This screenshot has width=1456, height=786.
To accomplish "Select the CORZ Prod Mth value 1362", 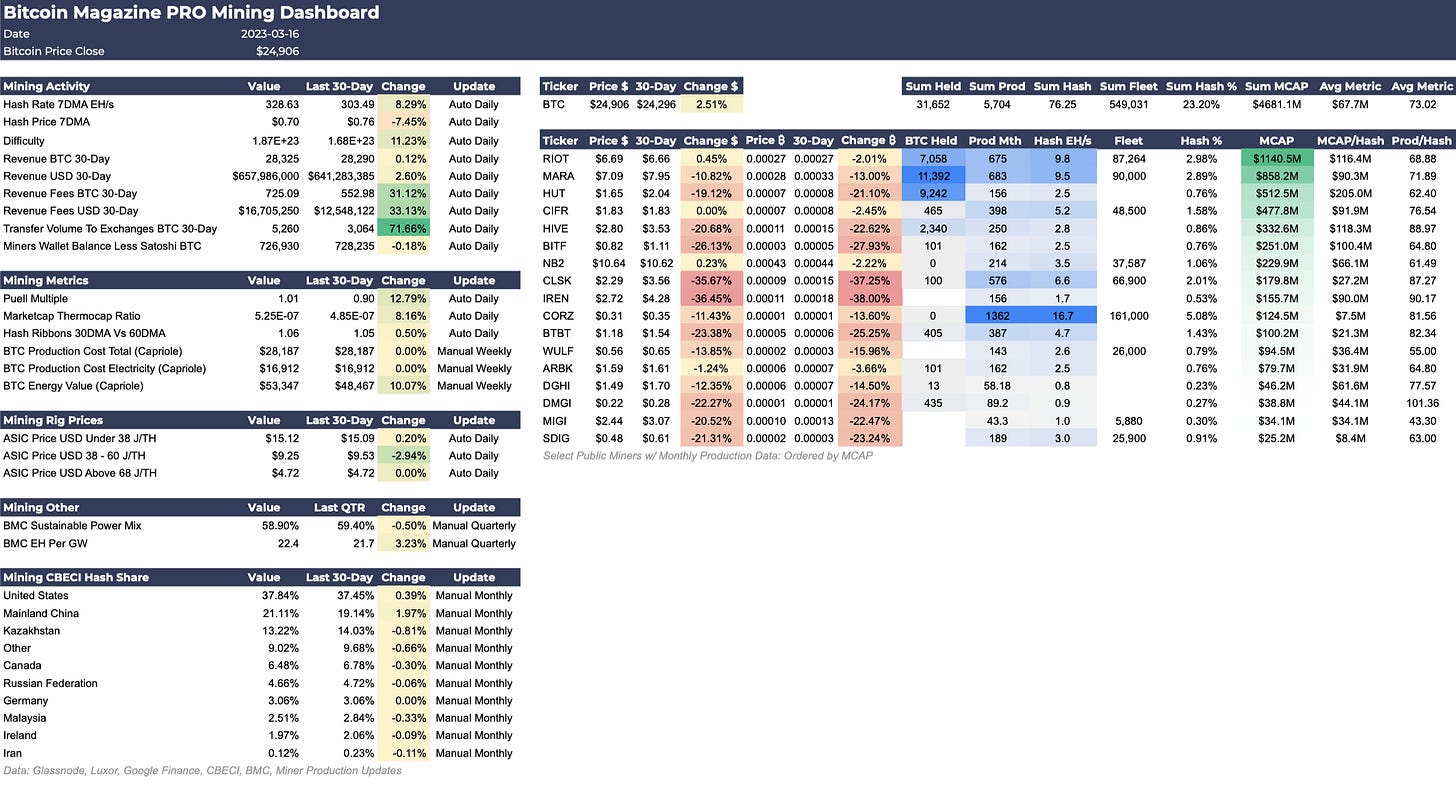I will click(x=998, y=316).
